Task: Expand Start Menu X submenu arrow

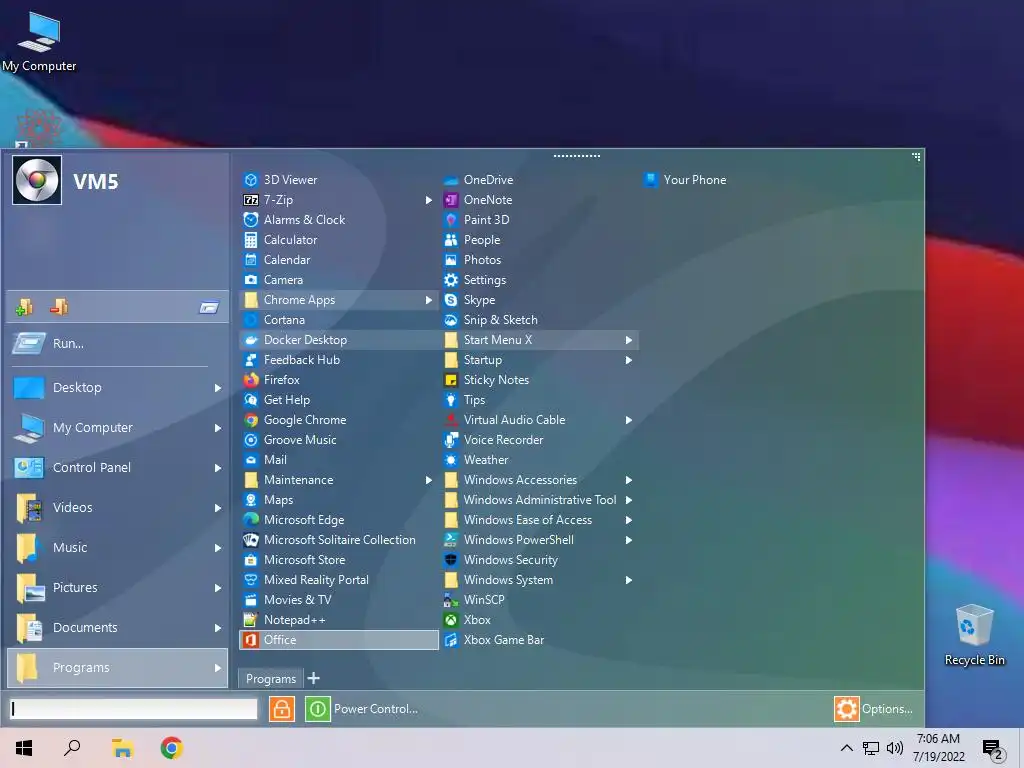Action: [628, 340]
